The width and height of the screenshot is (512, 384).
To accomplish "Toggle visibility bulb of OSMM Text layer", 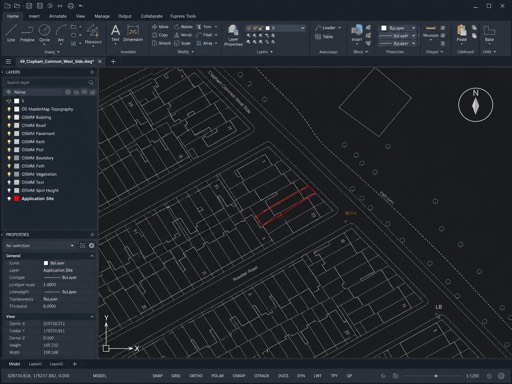I will tap(9, 182).
